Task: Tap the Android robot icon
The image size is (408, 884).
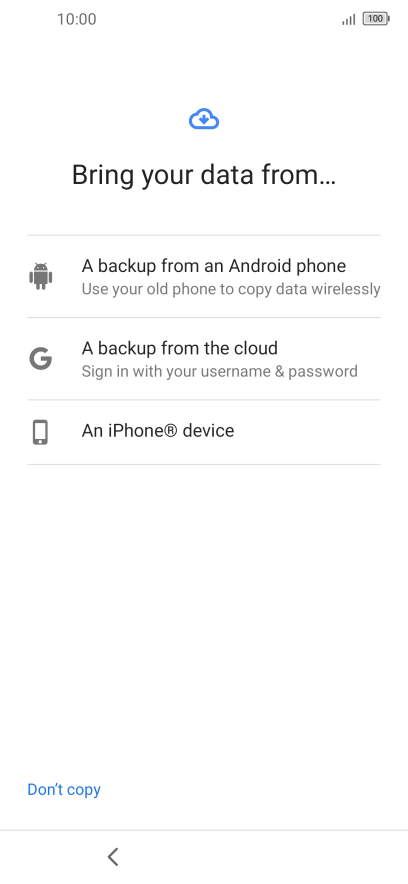Action: (x=41, y=276)
